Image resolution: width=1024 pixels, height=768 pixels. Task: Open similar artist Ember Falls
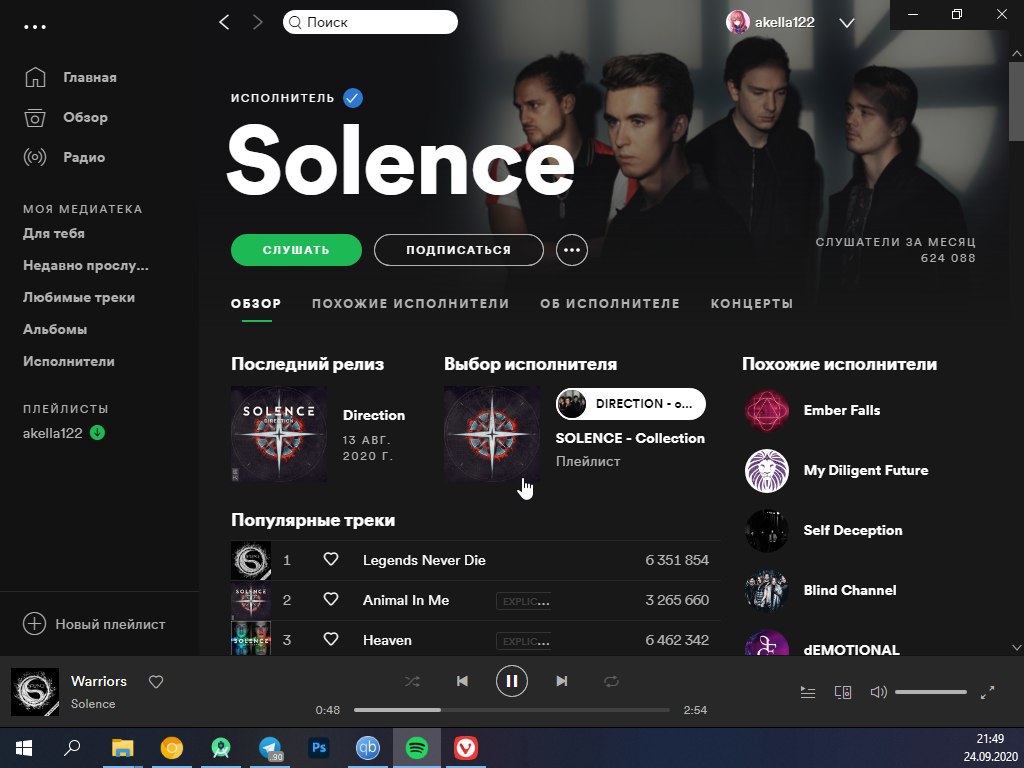[x=842, y=410]
